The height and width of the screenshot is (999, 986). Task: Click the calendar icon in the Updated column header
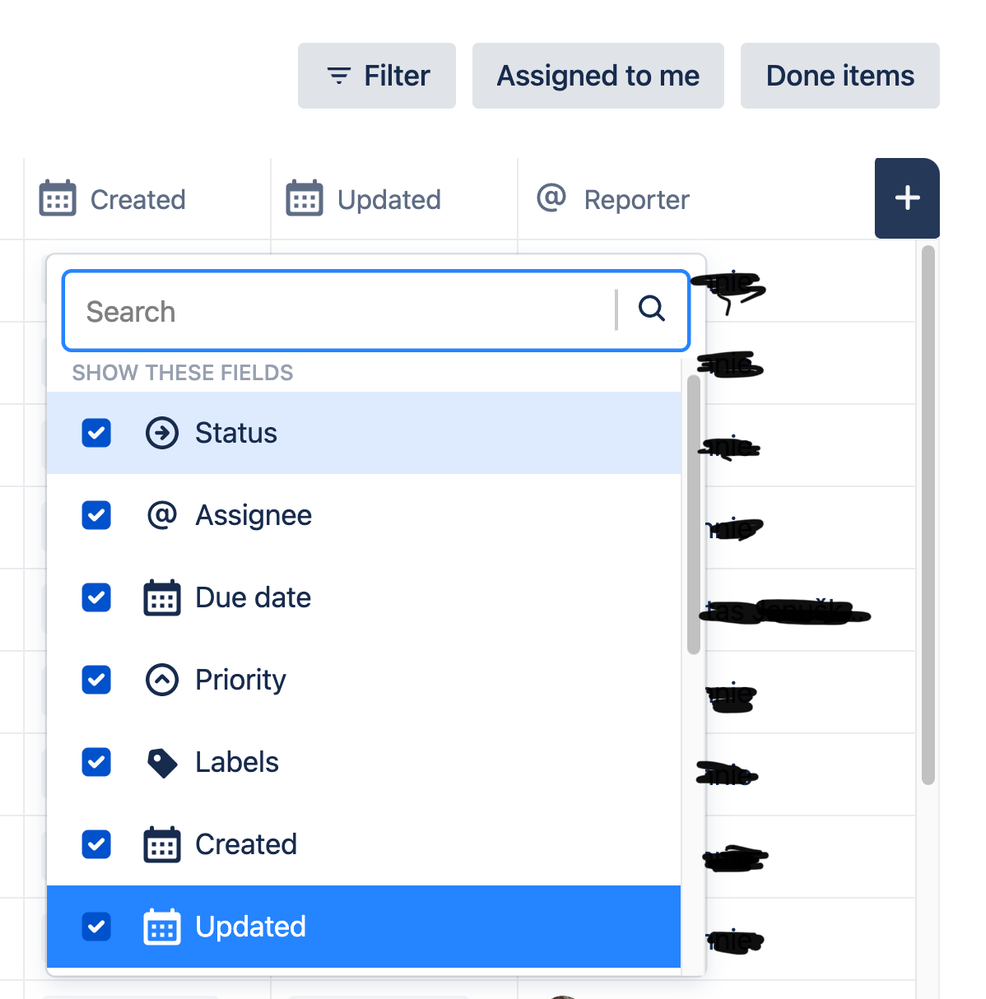(x=305, y=198)
